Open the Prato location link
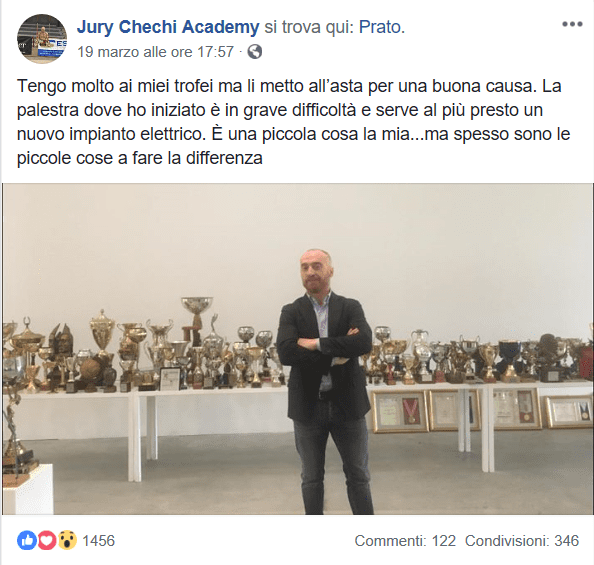Viewport: 594px width, 565px height. click(x=382, y=27)
